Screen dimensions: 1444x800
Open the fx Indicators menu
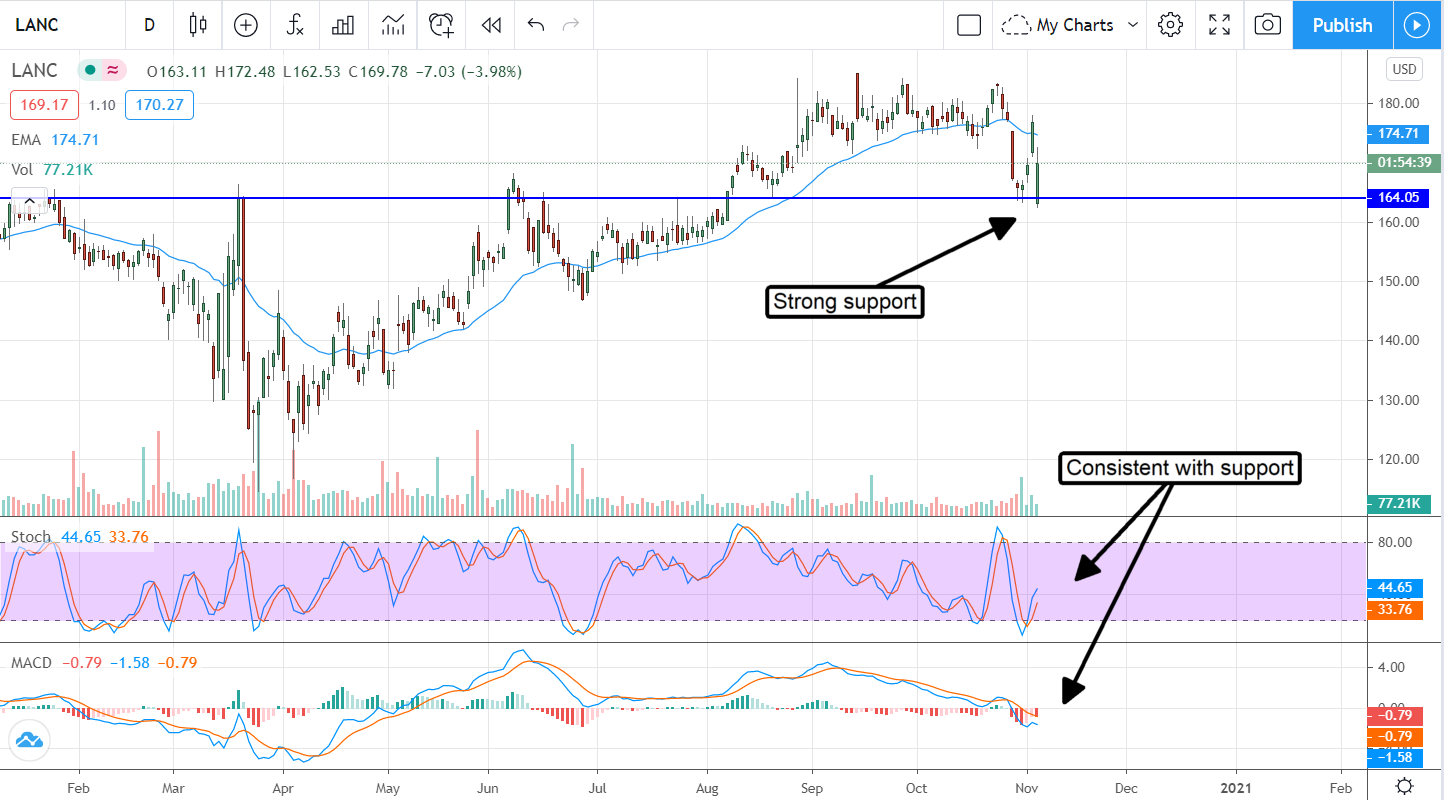click(295, 25)
